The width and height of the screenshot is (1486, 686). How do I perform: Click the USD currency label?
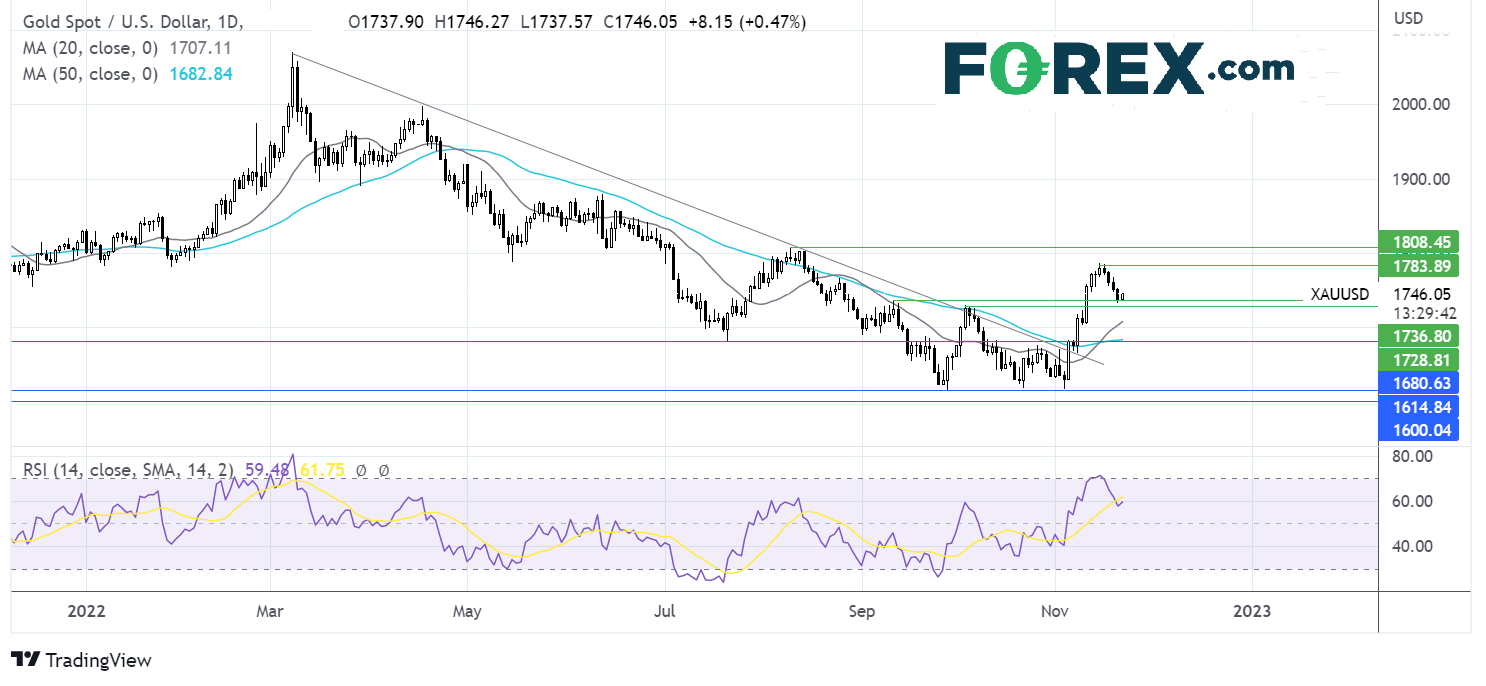click(1409, 18)
